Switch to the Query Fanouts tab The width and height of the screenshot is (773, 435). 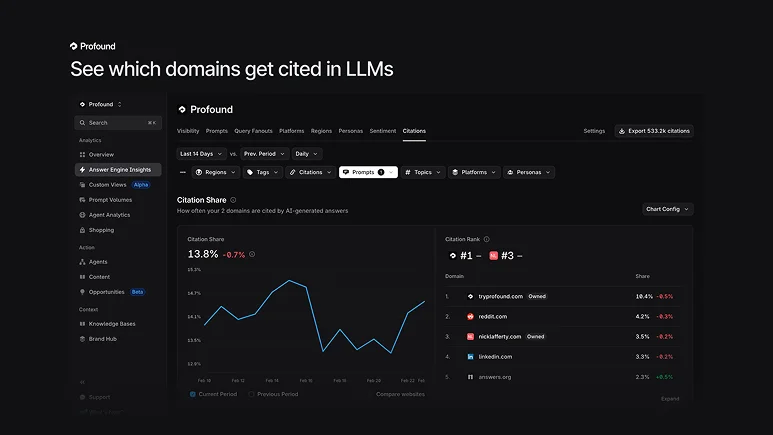[x=253, y=131]
